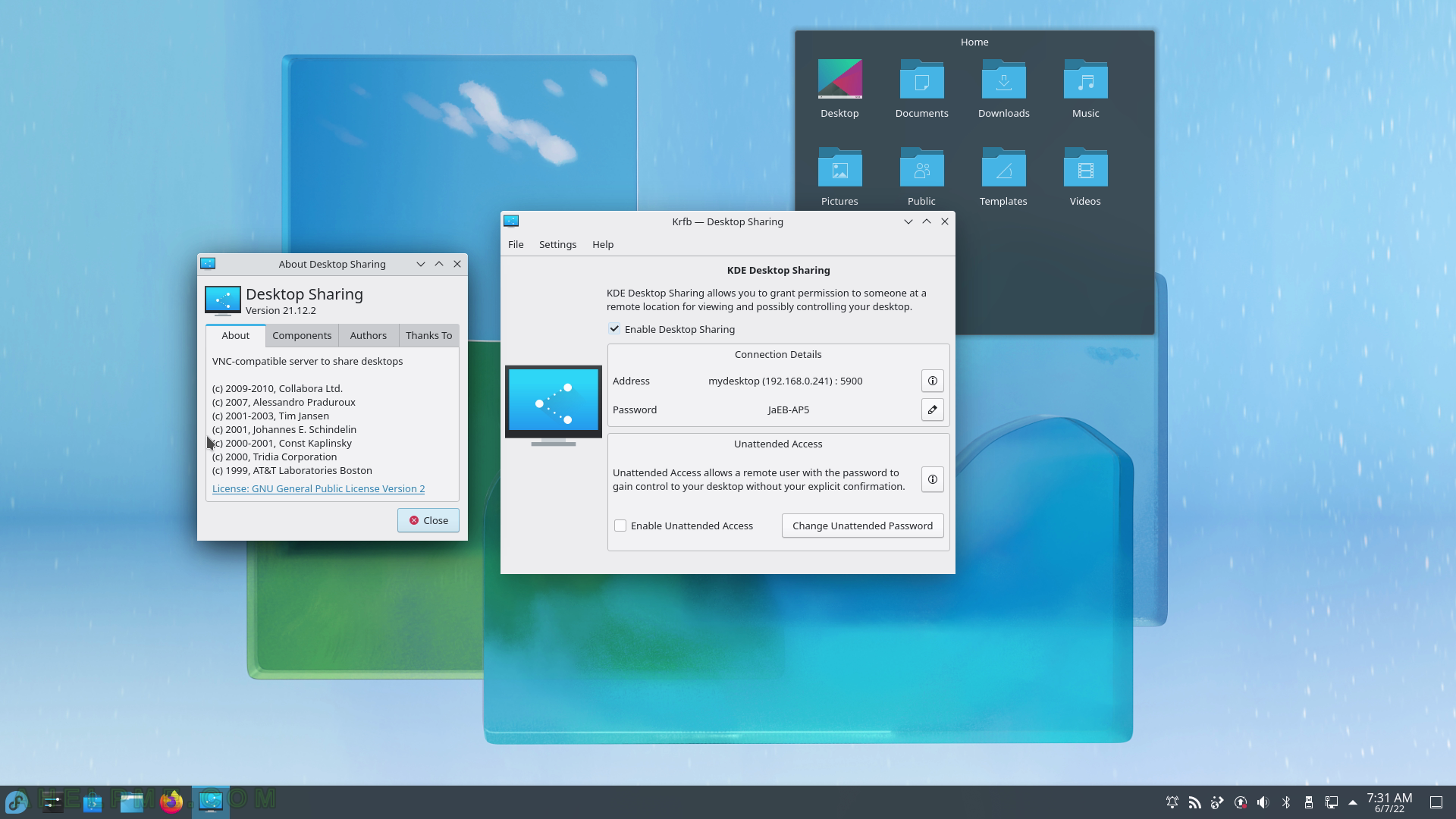The height and width of the screenshot is (819, 1456).
Task: Select the About tab
Action: click(235, 335)
